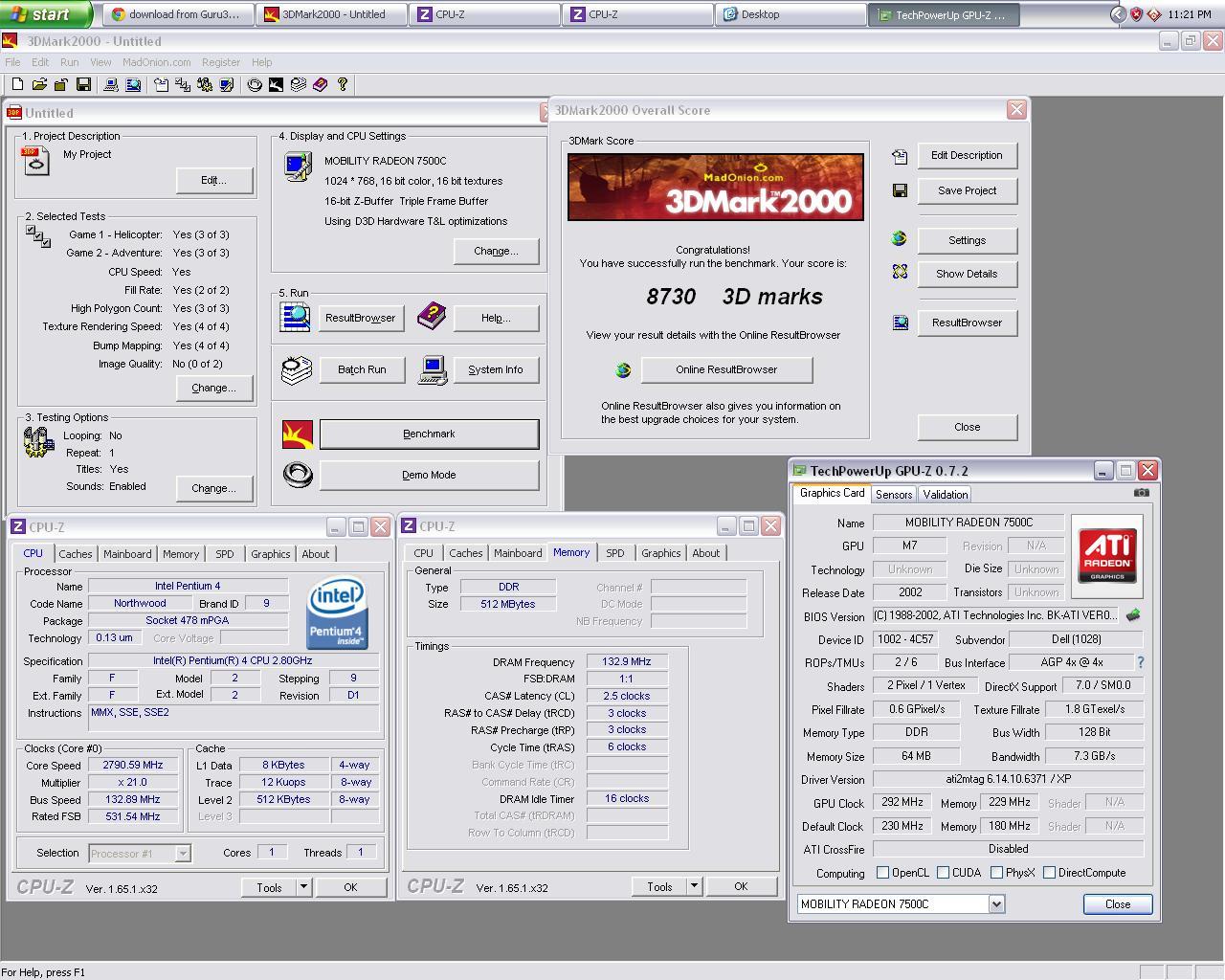Enable the PhysX checkbox in GPU-Z
This screenshot has width=1225, height=980.
pyautogui.click(x=996, y=873)
